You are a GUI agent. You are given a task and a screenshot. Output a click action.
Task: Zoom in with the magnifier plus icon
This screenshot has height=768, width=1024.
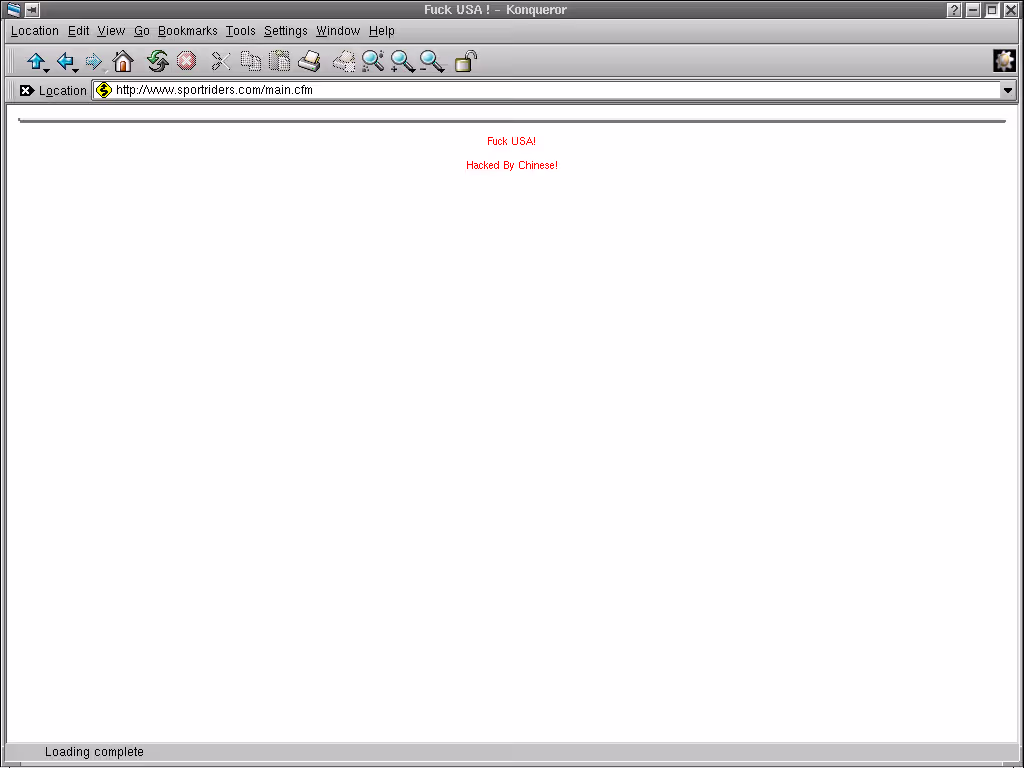[402, 62]
